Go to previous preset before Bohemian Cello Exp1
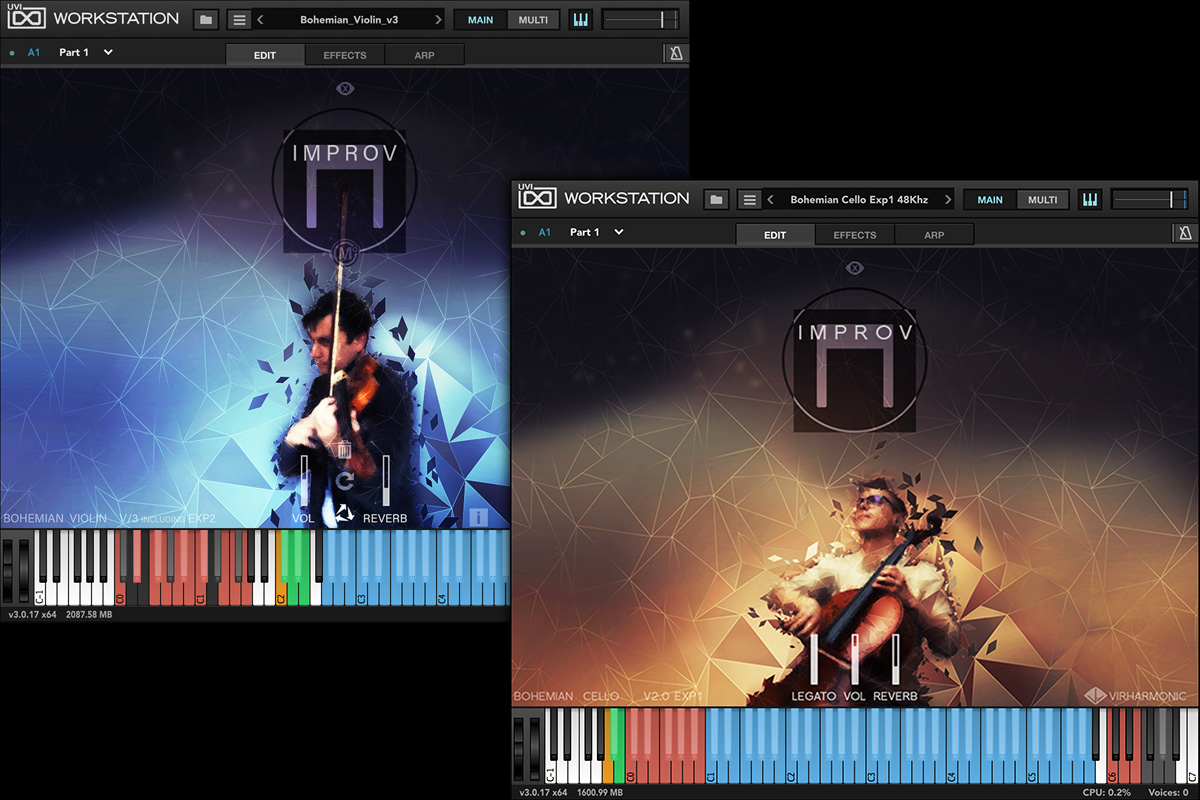Image resolution: width=1200 pixels, height=800 pixels. (771, 199)
